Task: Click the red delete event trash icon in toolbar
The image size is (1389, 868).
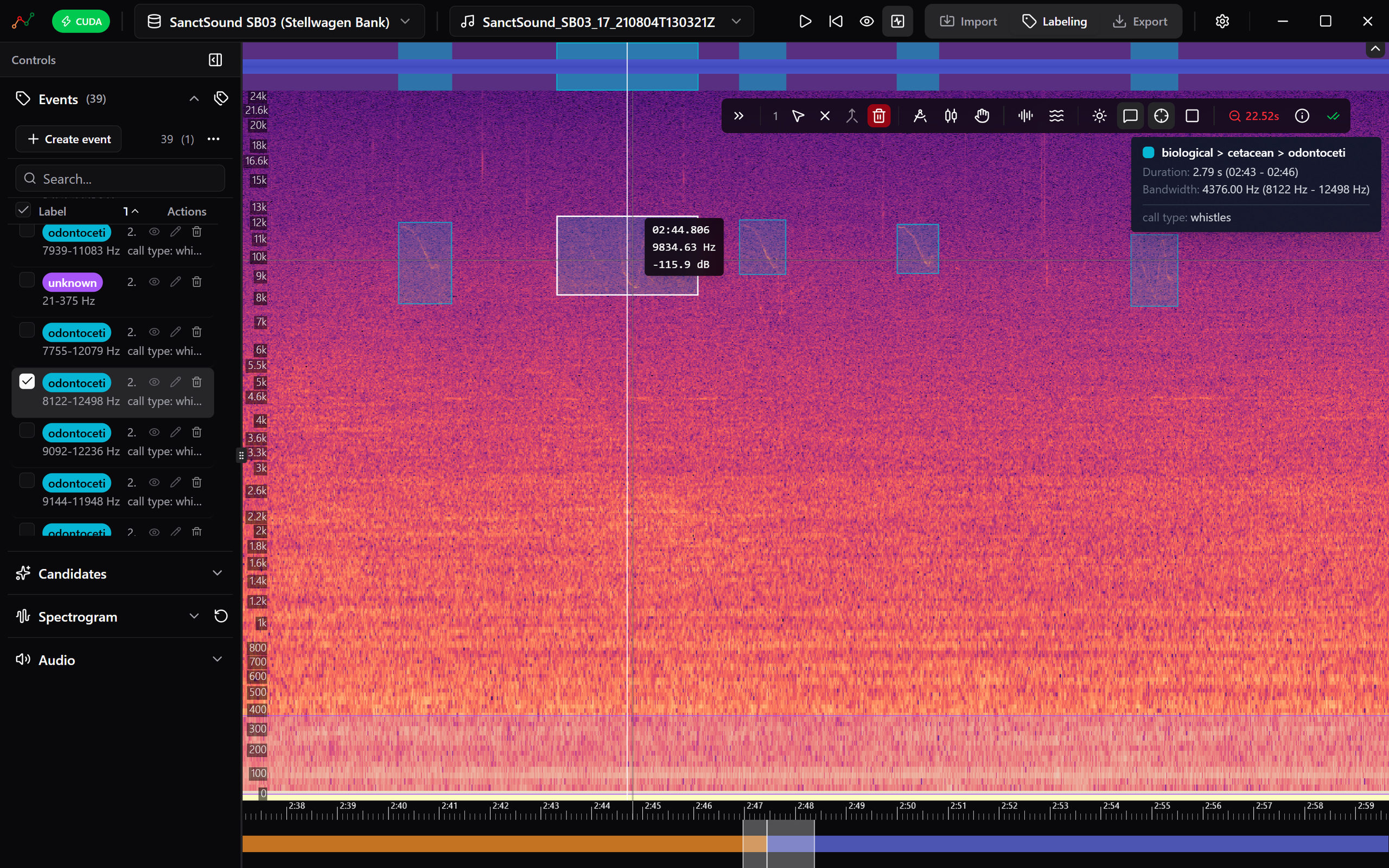Action: [x=879, y=116]
